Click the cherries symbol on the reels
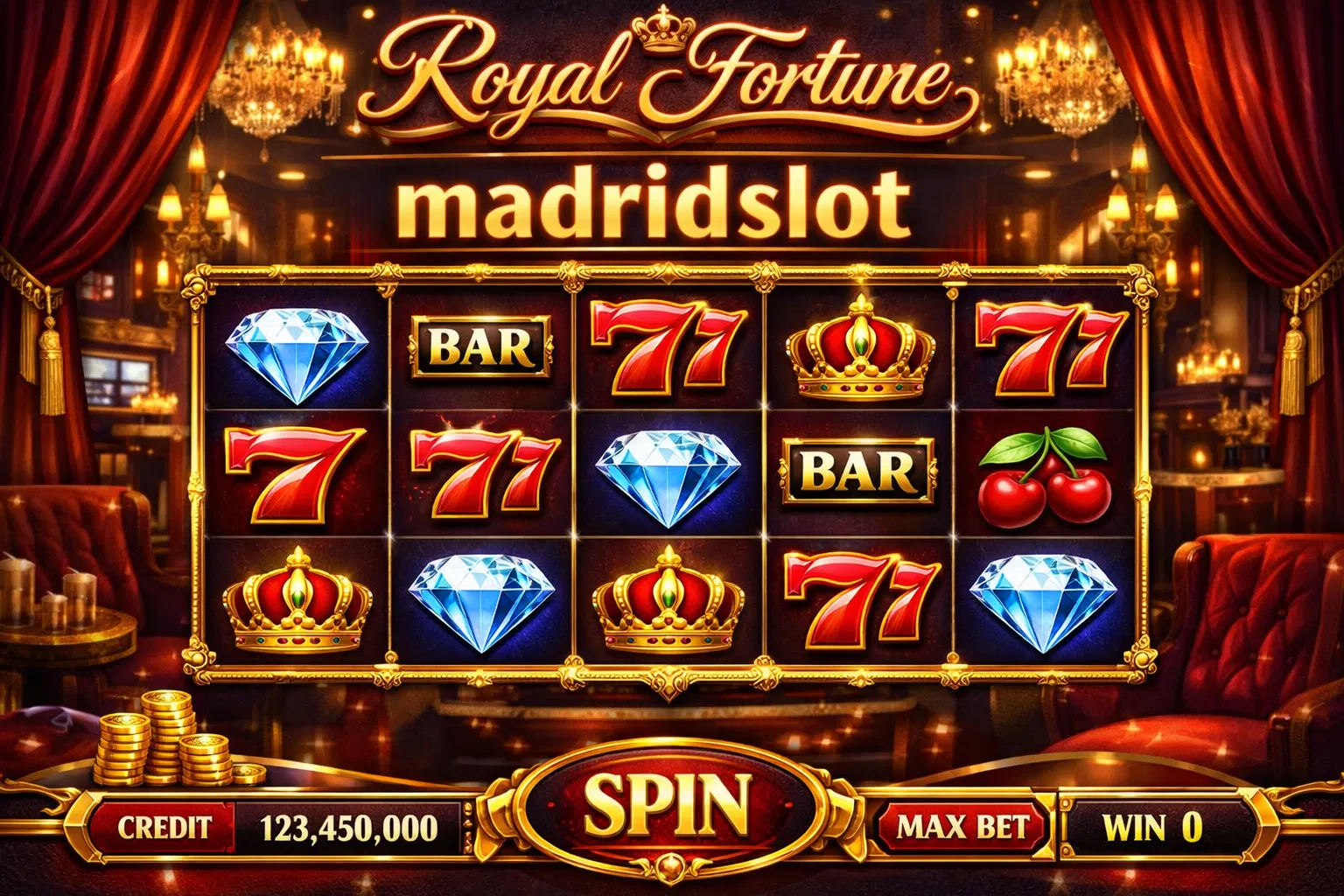The image size is (1344, 896). pos(1044,475)
